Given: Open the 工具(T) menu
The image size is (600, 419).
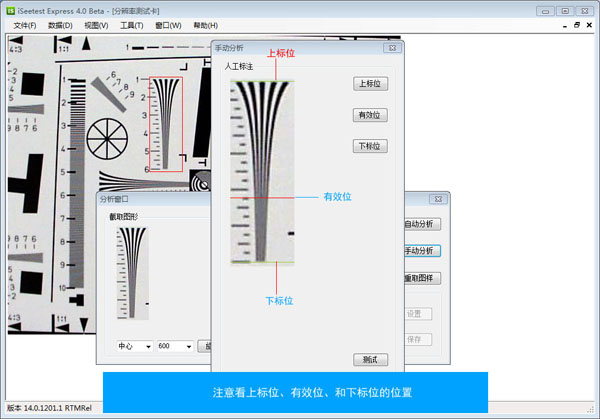Looking at the screenshot, I should click(131, 25).
